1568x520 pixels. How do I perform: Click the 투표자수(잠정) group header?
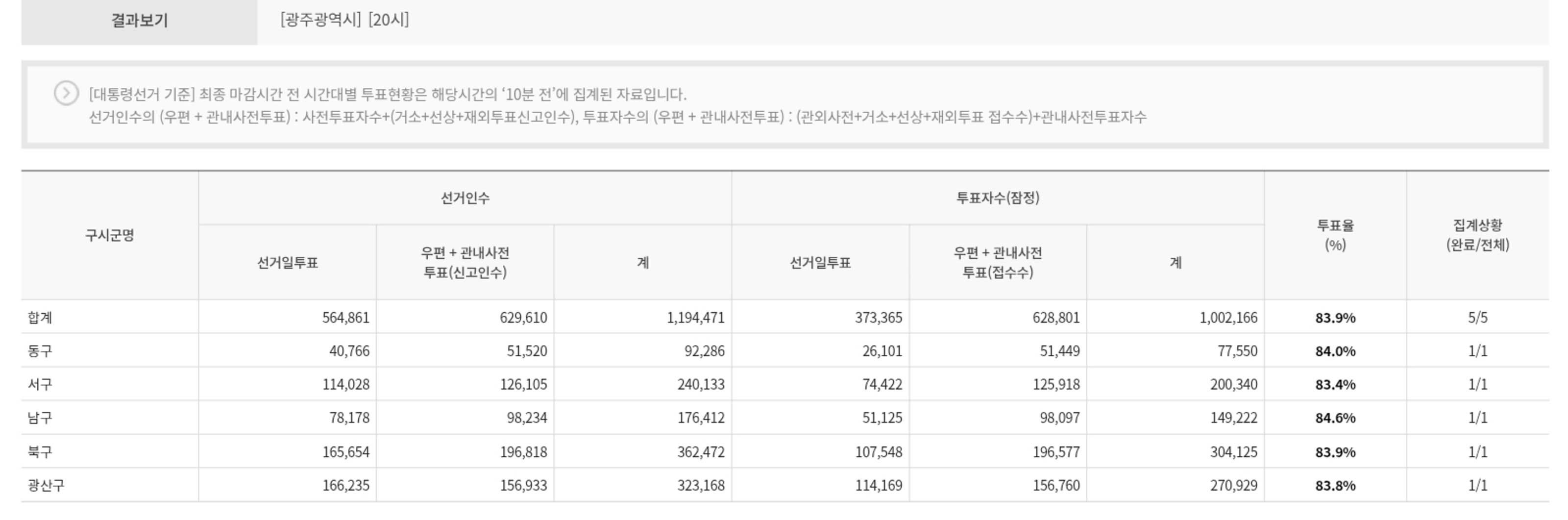pos(998,198)
